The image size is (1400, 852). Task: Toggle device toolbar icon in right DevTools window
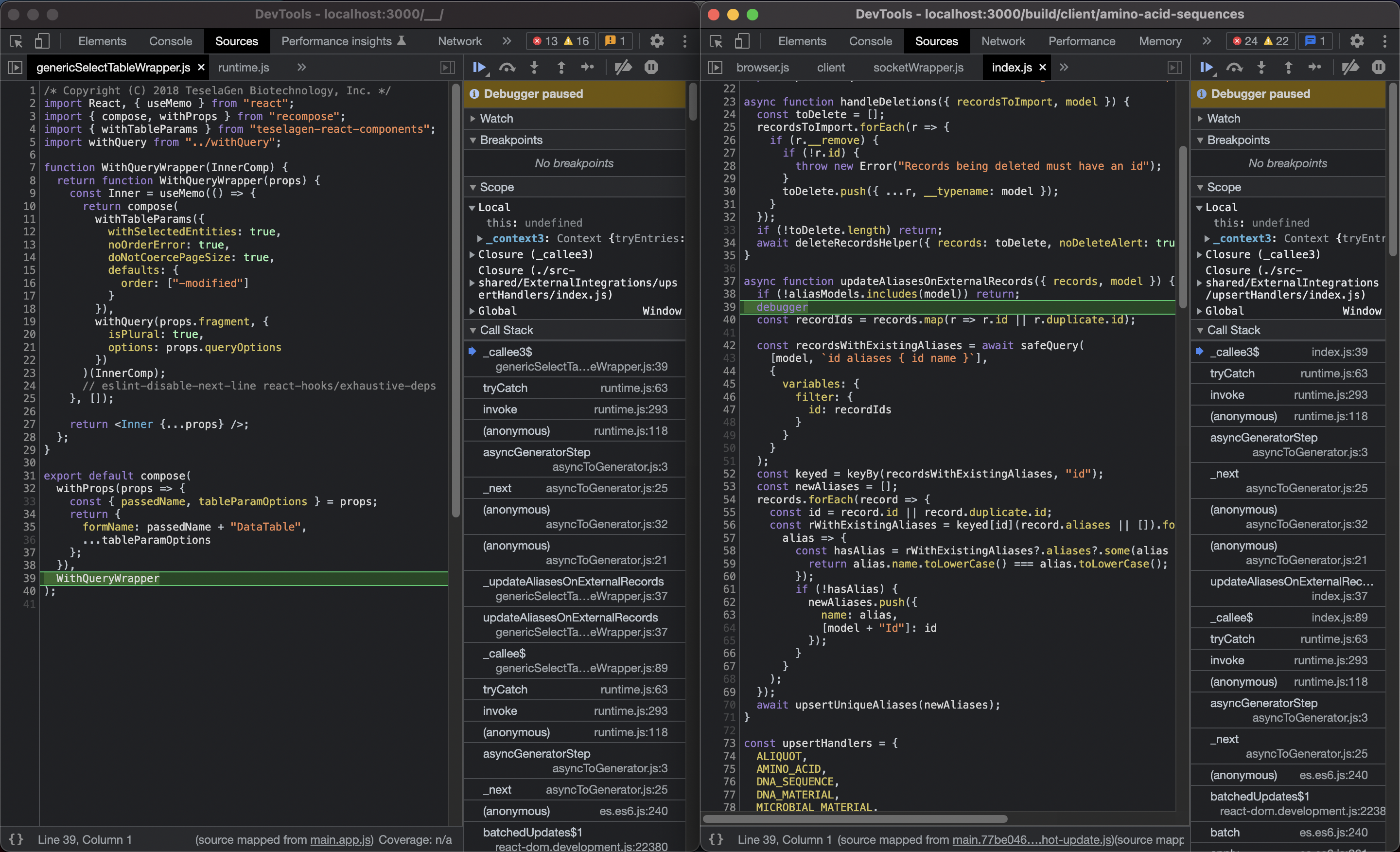pyautogui.click(x=743, y=41)
